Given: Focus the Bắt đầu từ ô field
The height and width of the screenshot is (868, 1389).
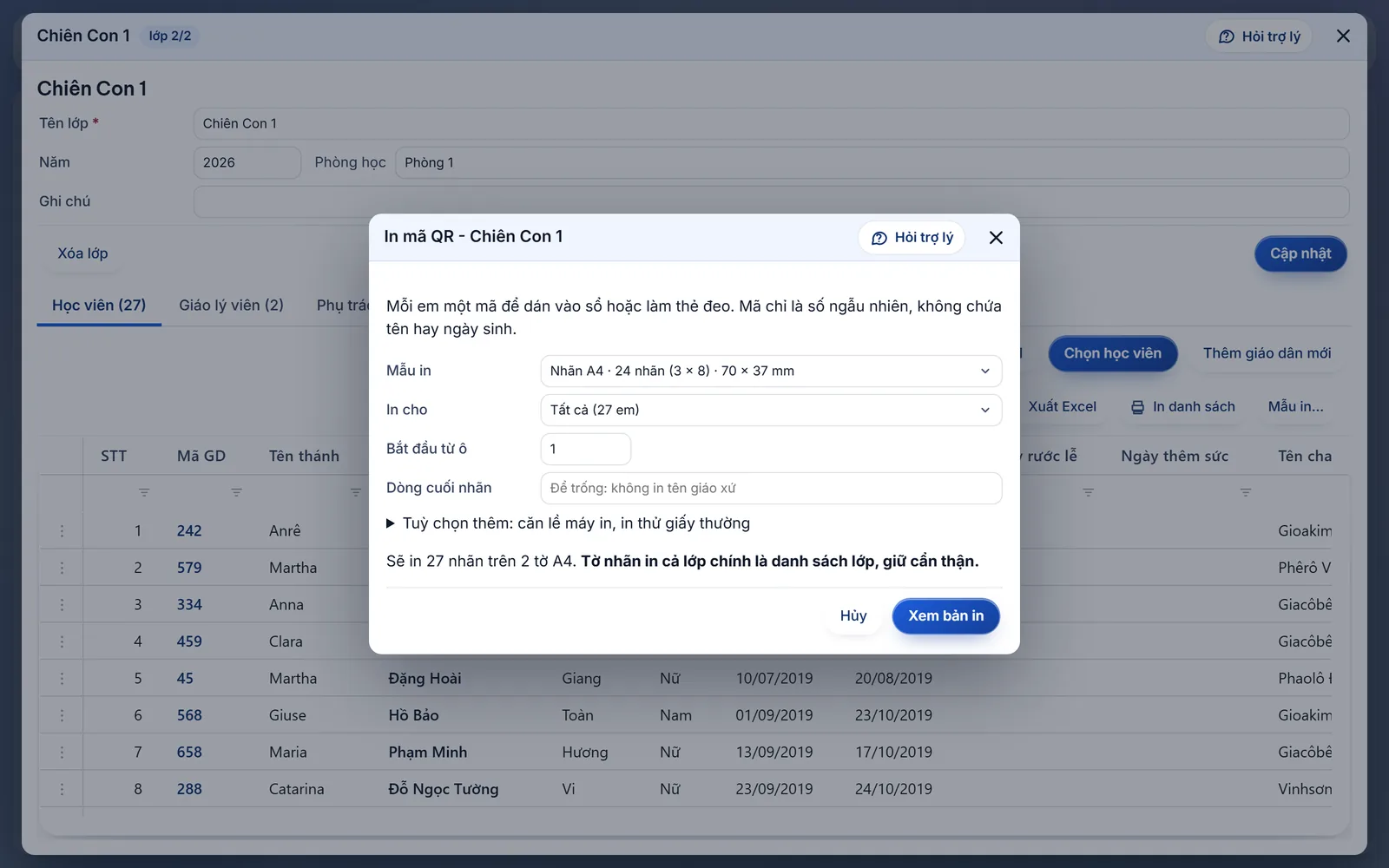Looking at the screenshot, I should pos(586,449).
